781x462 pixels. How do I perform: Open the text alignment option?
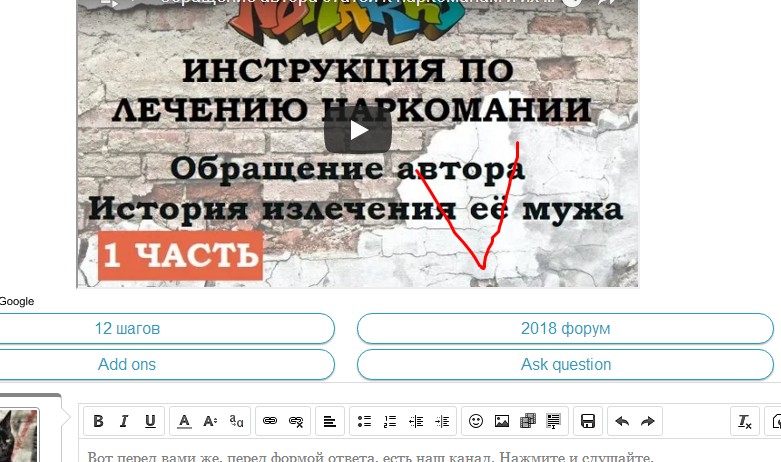(x=330, y=421)
